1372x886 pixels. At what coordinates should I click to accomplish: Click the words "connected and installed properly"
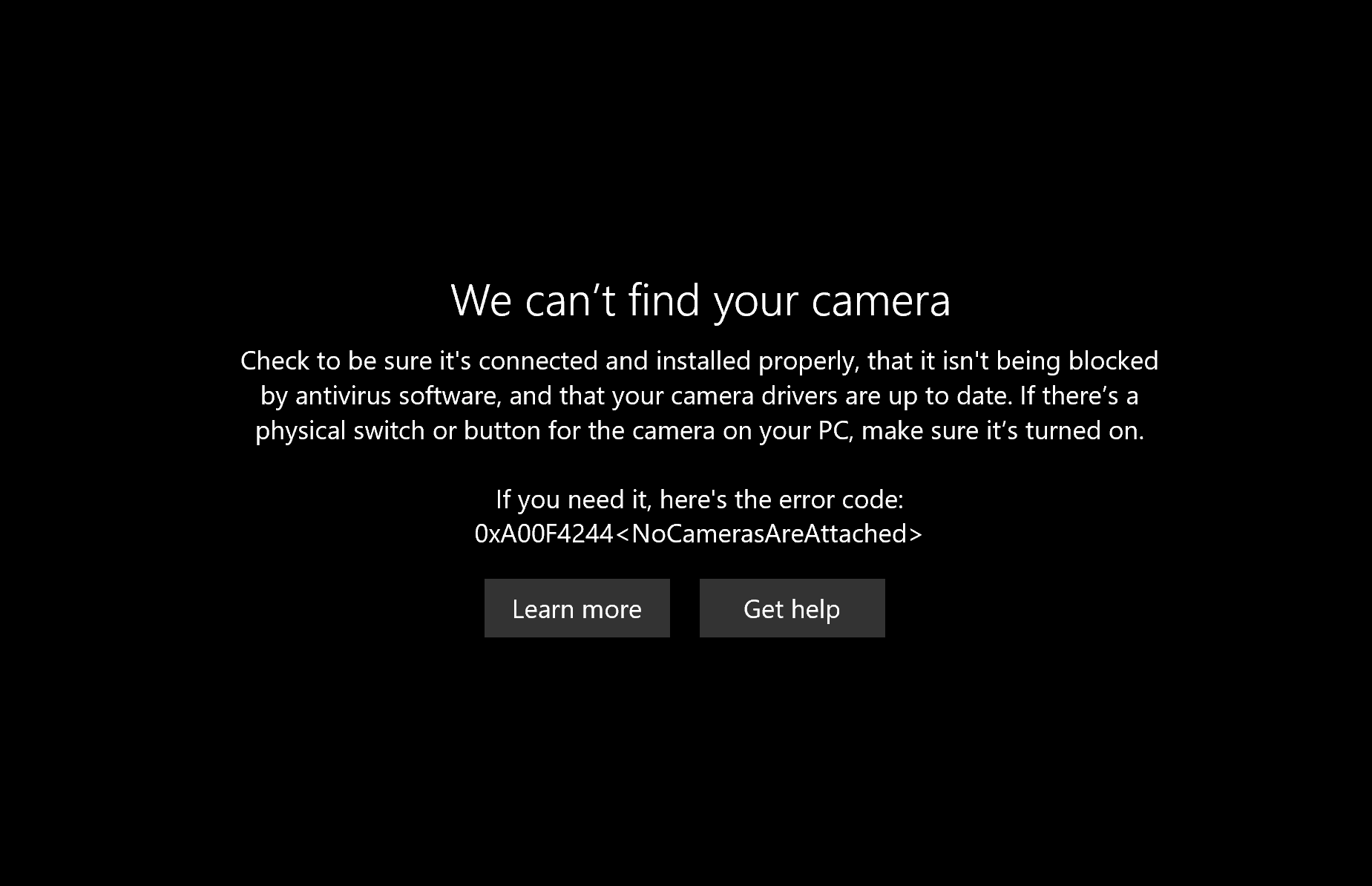tap(669, 361)
